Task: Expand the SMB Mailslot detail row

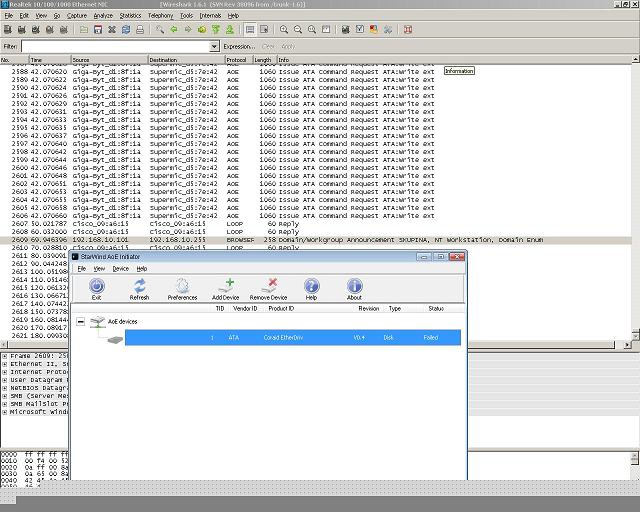Action: 4,404
